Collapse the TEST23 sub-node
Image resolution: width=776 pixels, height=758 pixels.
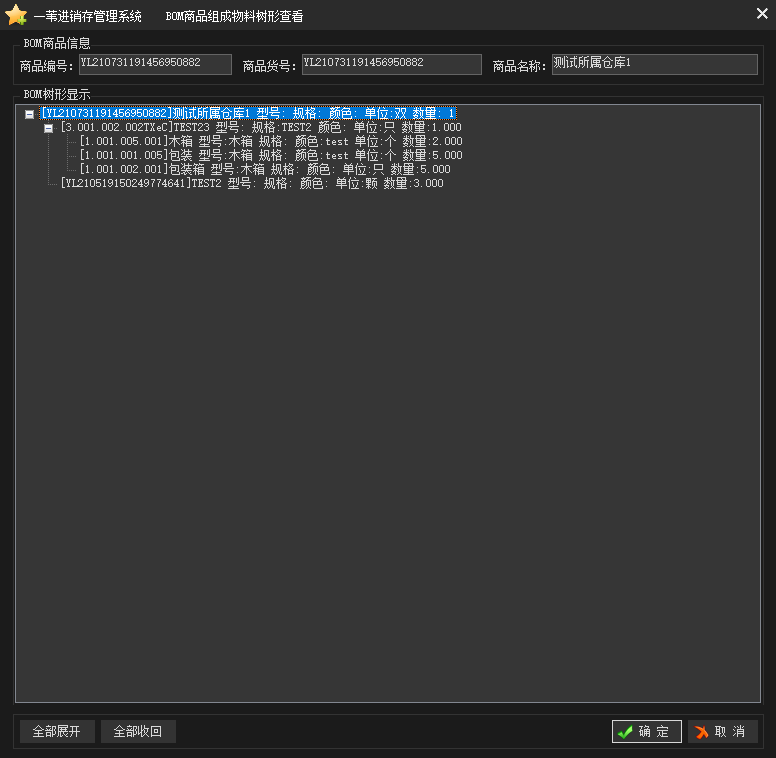coord(48,129)
